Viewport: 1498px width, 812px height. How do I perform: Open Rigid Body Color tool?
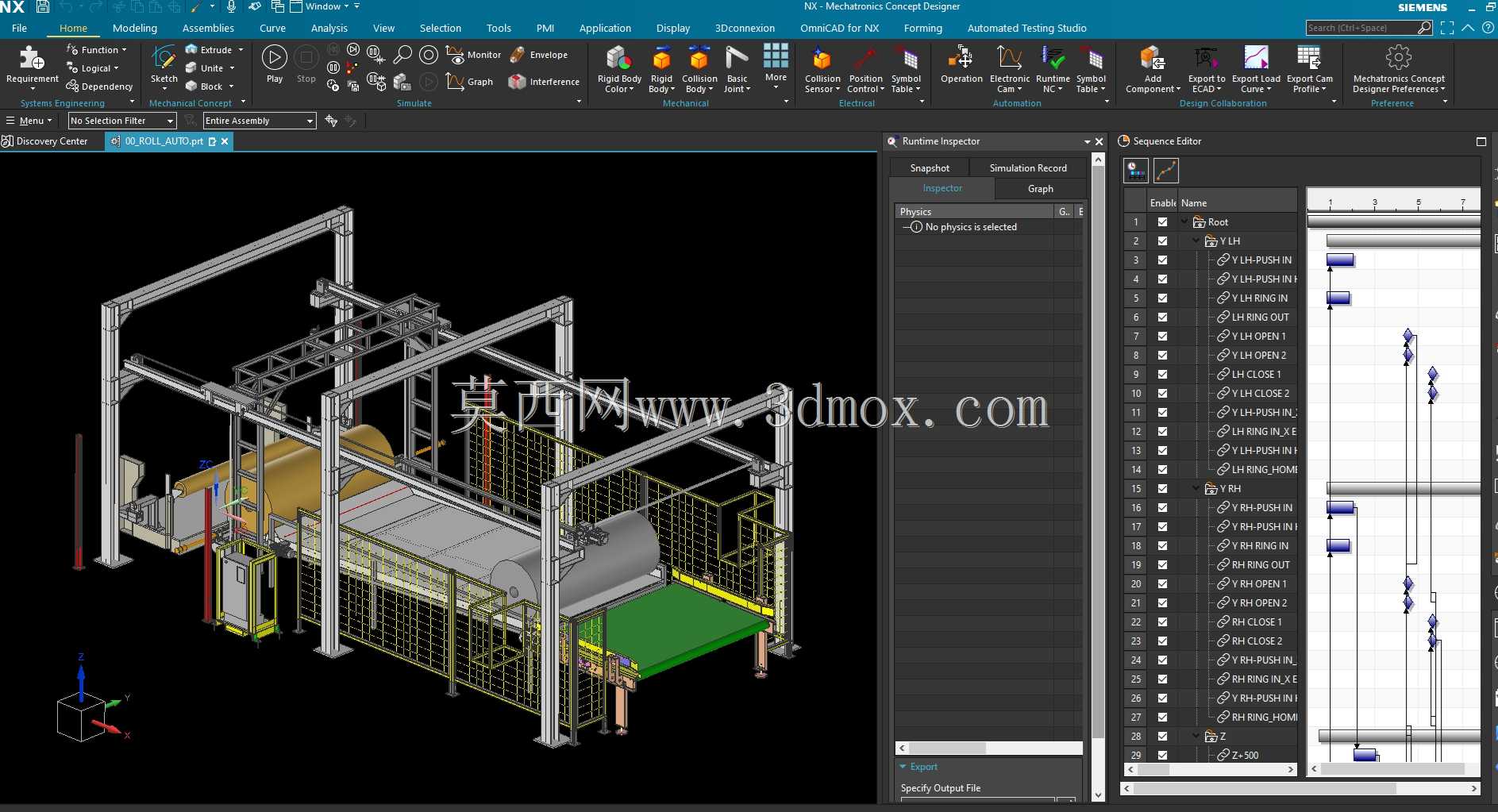(x=619, y=68)
